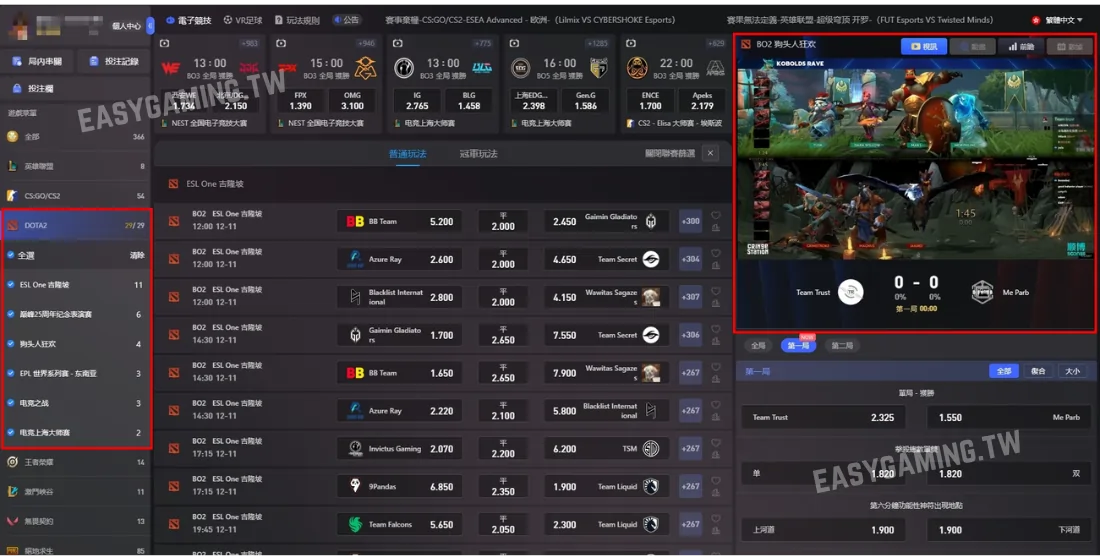Click the Kobolds Rave live stream video
This screenshot has height=560, width=1100.
coord(915,158)
